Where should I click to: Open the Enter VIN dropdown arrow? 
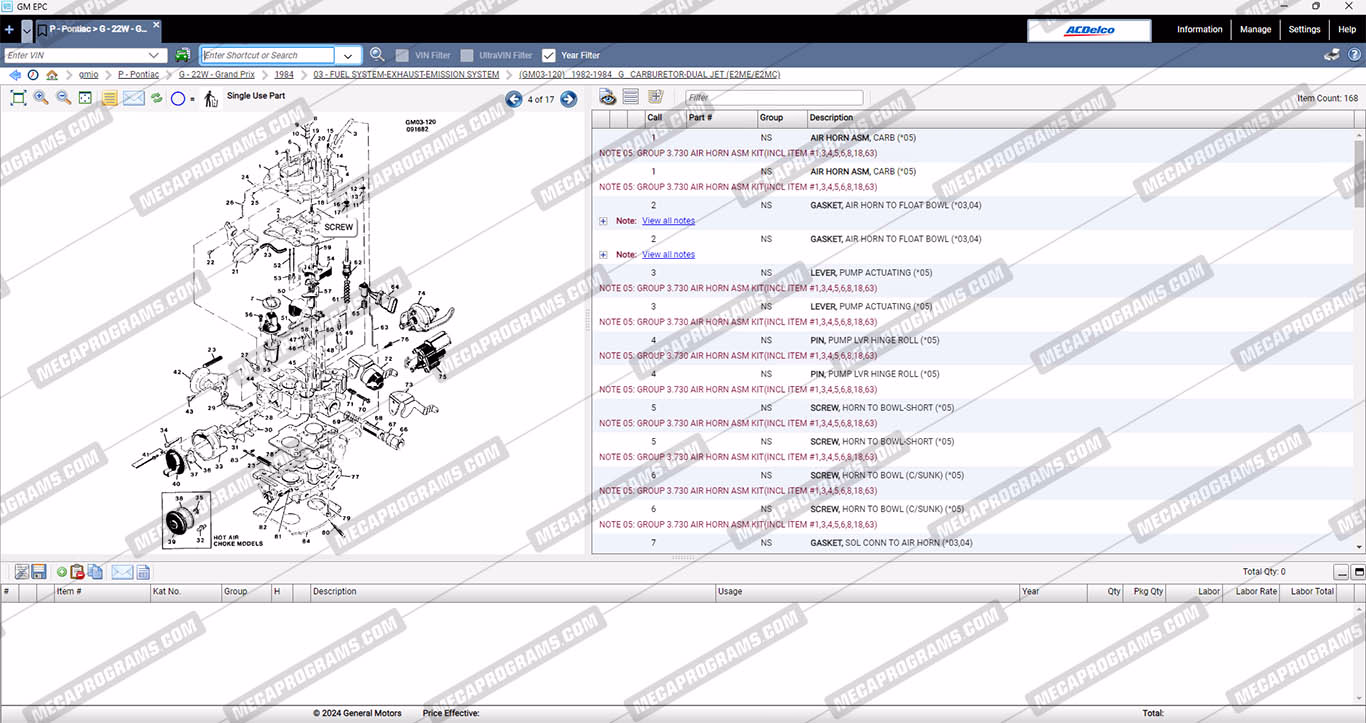click(x=154, y=55)
